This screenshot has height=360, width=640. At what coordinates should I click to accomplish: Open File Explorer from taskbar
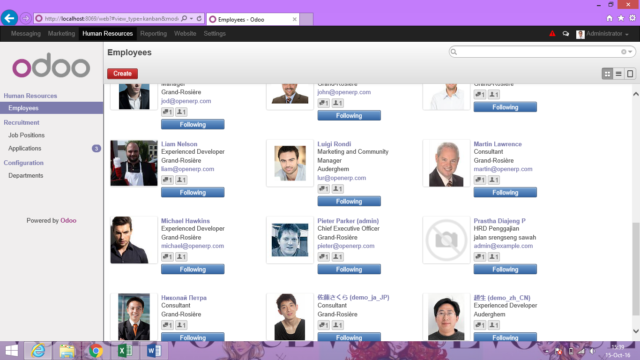[67, 351]
